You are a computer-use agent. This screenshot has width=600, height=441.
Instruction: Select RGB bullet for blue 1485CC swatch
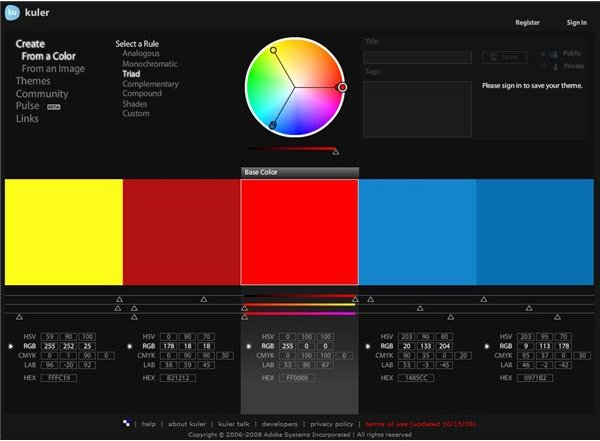(368, 346)
